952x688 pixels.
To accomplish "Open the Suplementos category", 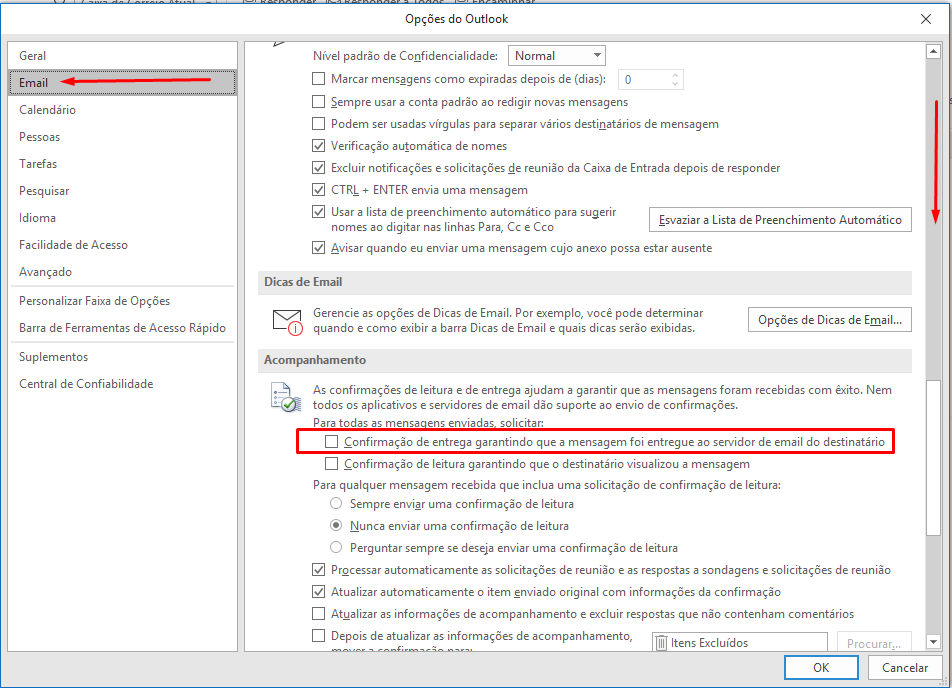I will tap(123, 357).
